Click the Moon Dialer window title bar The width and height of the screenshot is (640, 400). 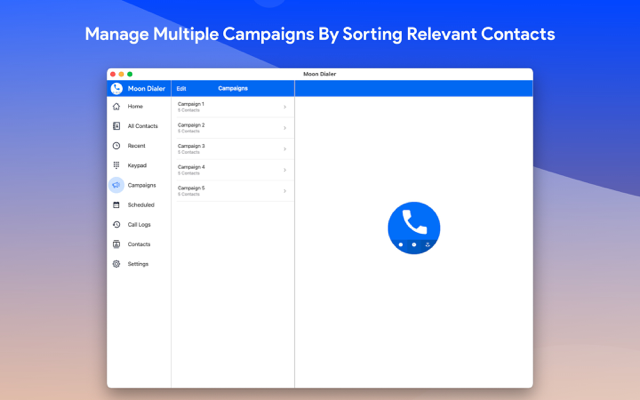(320, 74)
